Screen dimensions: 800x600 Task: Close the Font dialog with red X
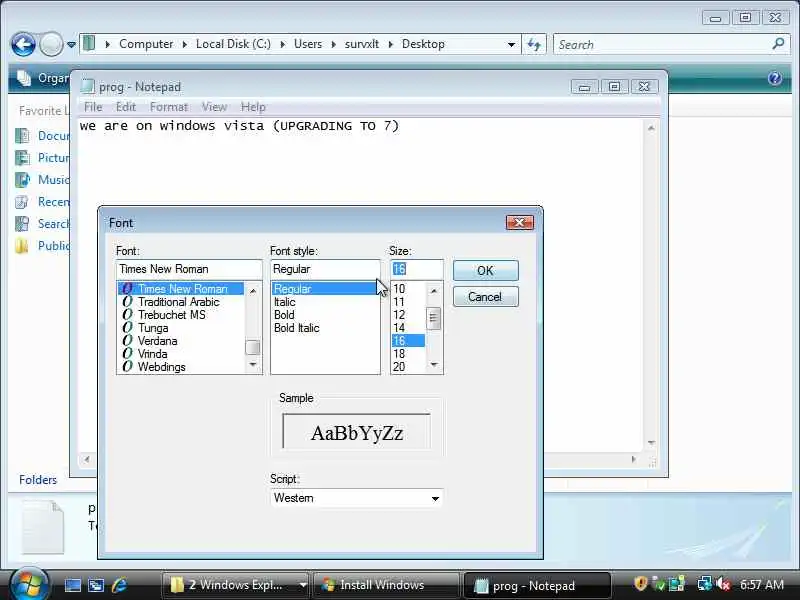[x=519, y=222]
